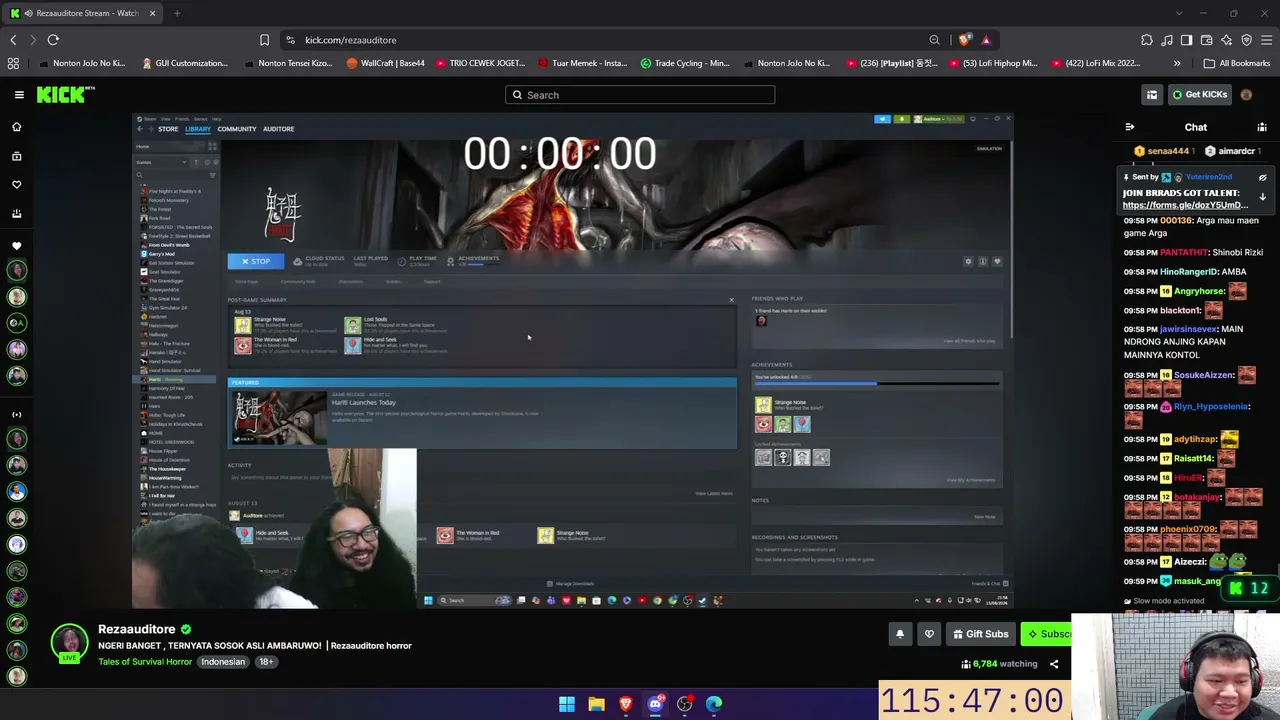Open Discord from the taskbar

point(655,704)
